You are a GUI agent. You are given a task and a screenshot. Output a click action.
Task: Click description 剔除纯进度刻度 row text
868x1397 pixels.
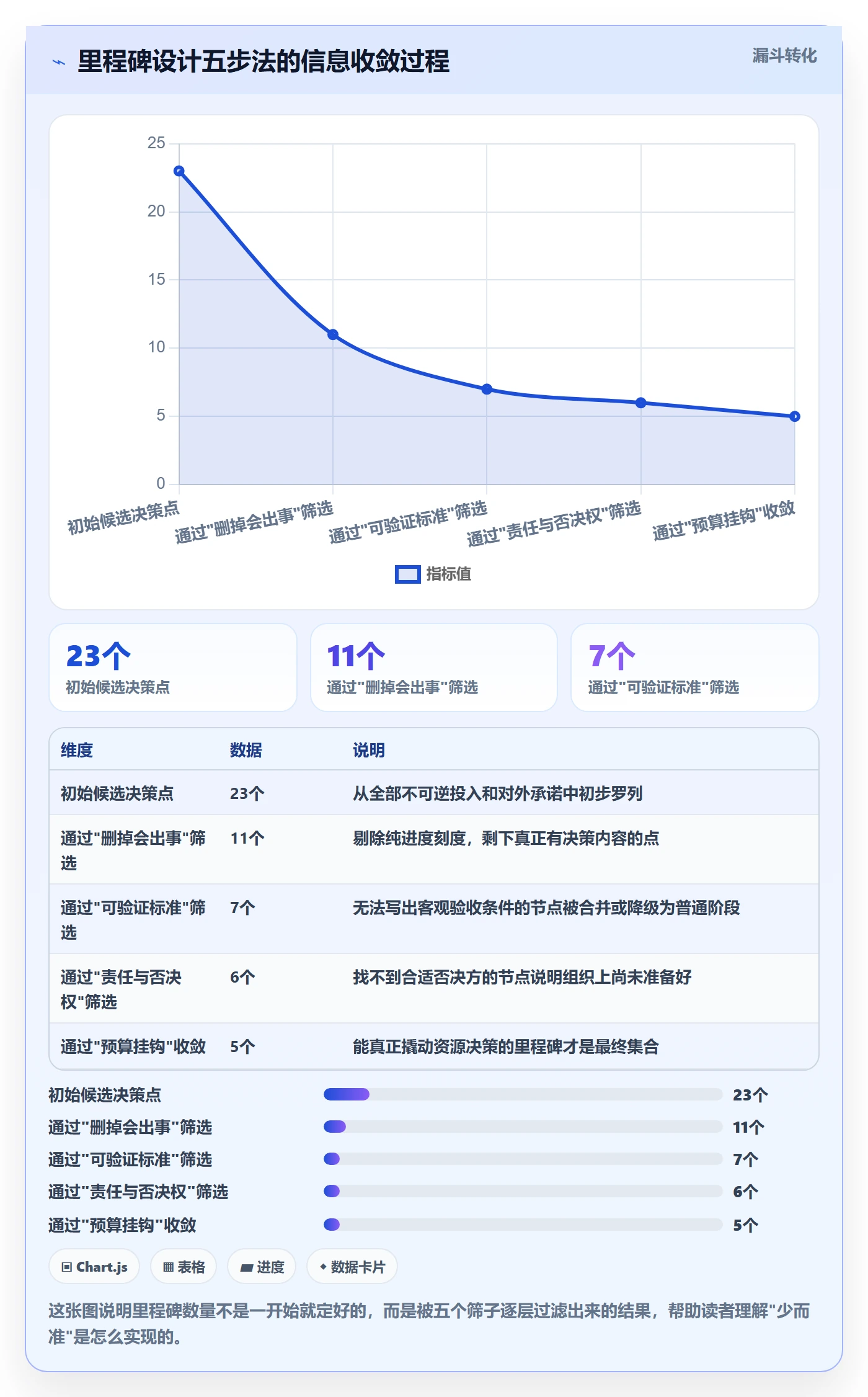(506, 838)
